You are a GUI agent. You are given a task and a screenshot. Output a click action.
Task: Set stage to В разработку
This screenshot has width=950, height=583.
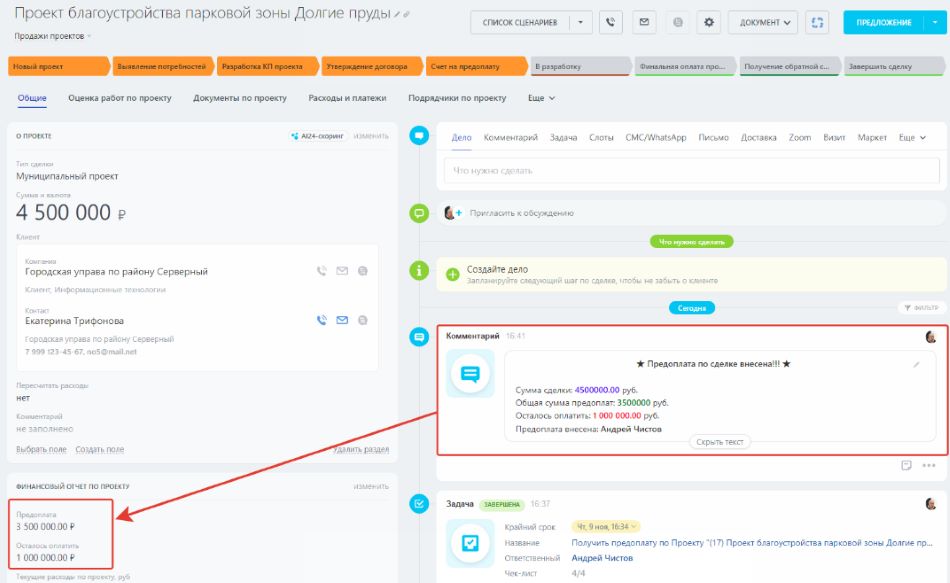[580, 66]
